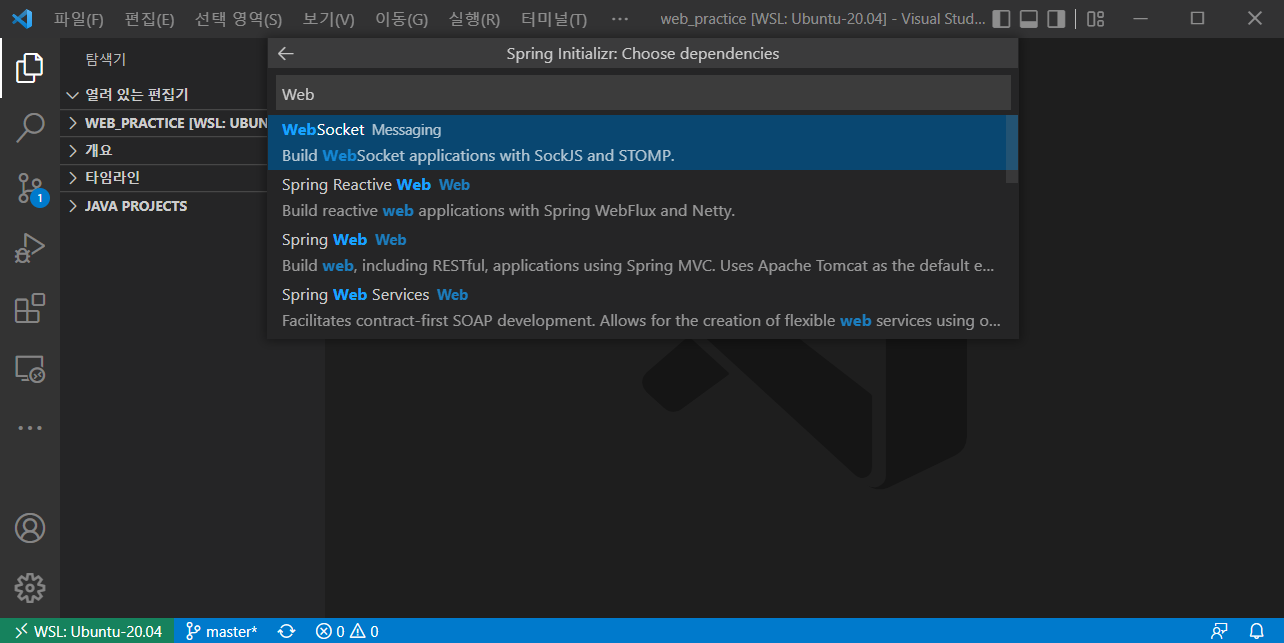Image resolution: width=1284 pixels, height=643 pixels.
Task: Collapse the 열려 있는 편집기 section
Action: 163,94
